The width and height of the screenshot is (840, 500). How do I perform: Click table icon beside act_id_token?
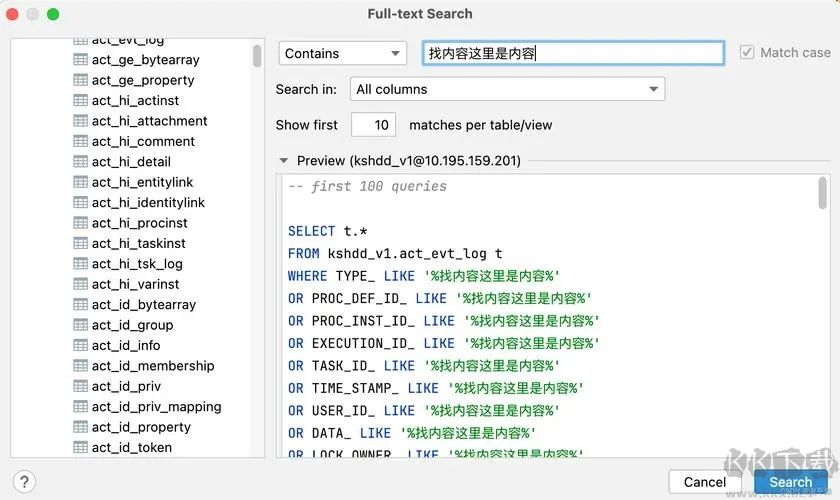click(80, 447)
